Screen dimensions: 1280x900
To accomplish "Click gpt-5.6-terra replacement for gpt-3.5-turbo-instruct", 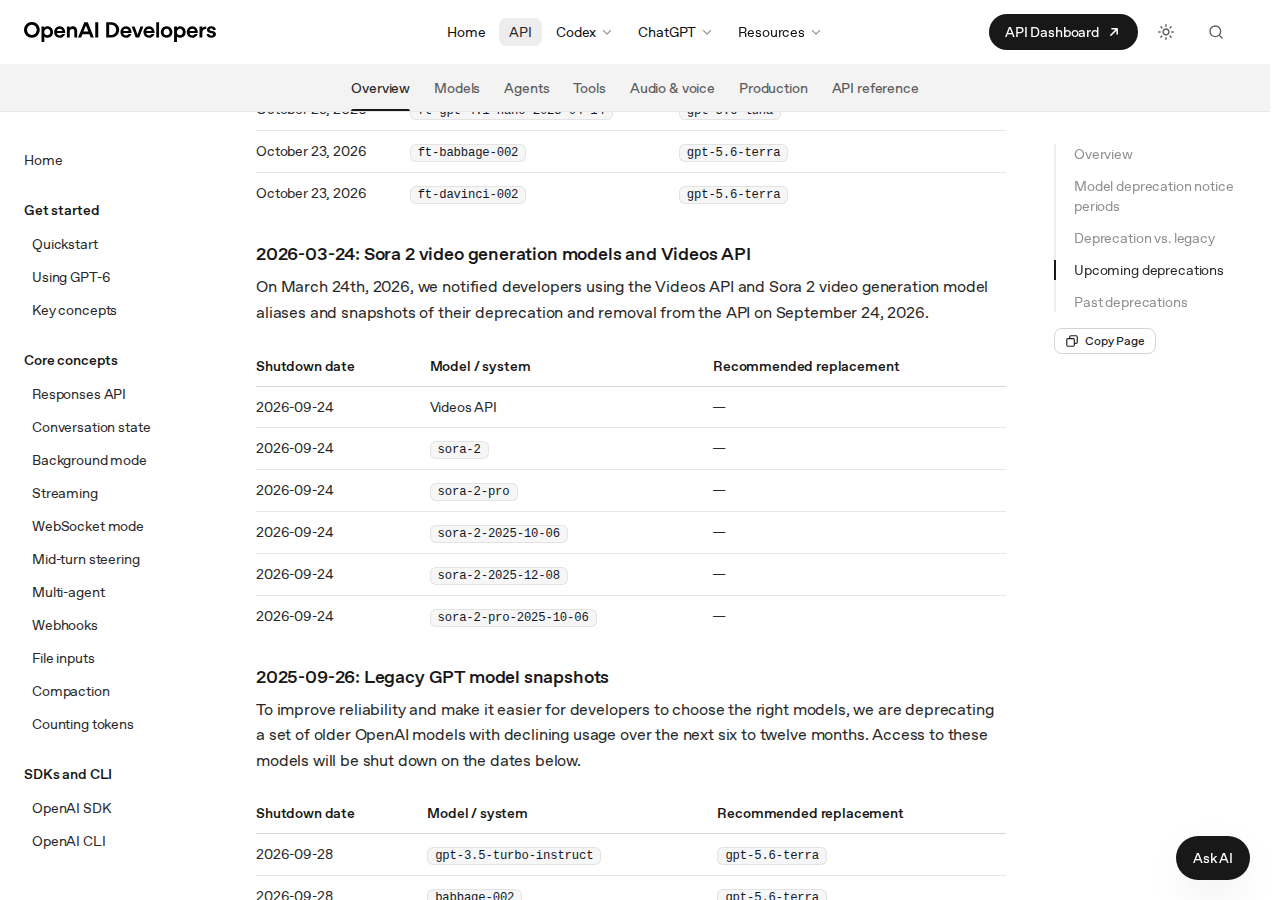I will 772,856.
